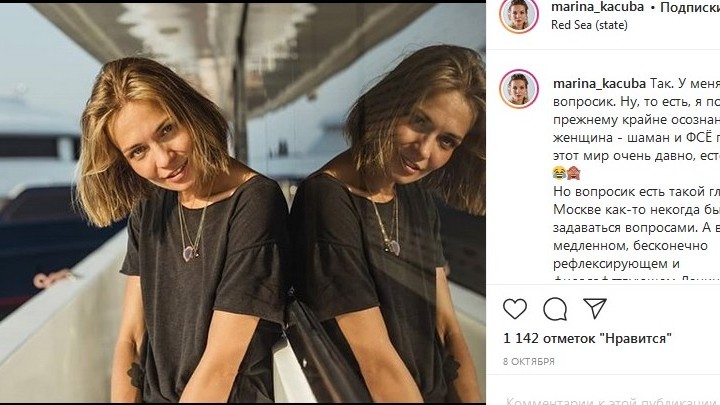Click the pendant necklace on the left woman
The image size is (720, 405).
[x=189, y=252]
